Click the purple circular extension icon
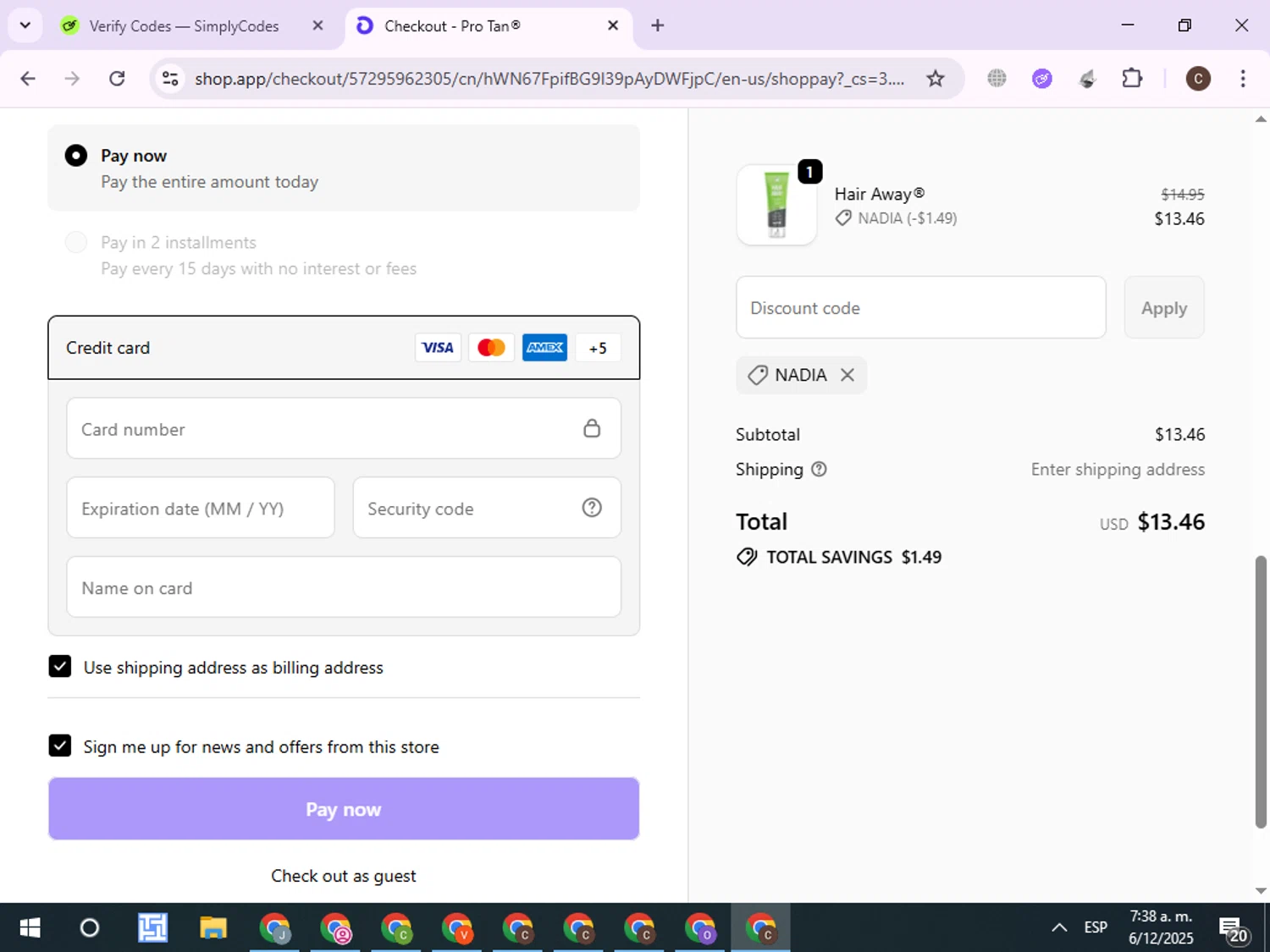The height and width of the screenshot is (952, 1270). tap(1042, 79)
